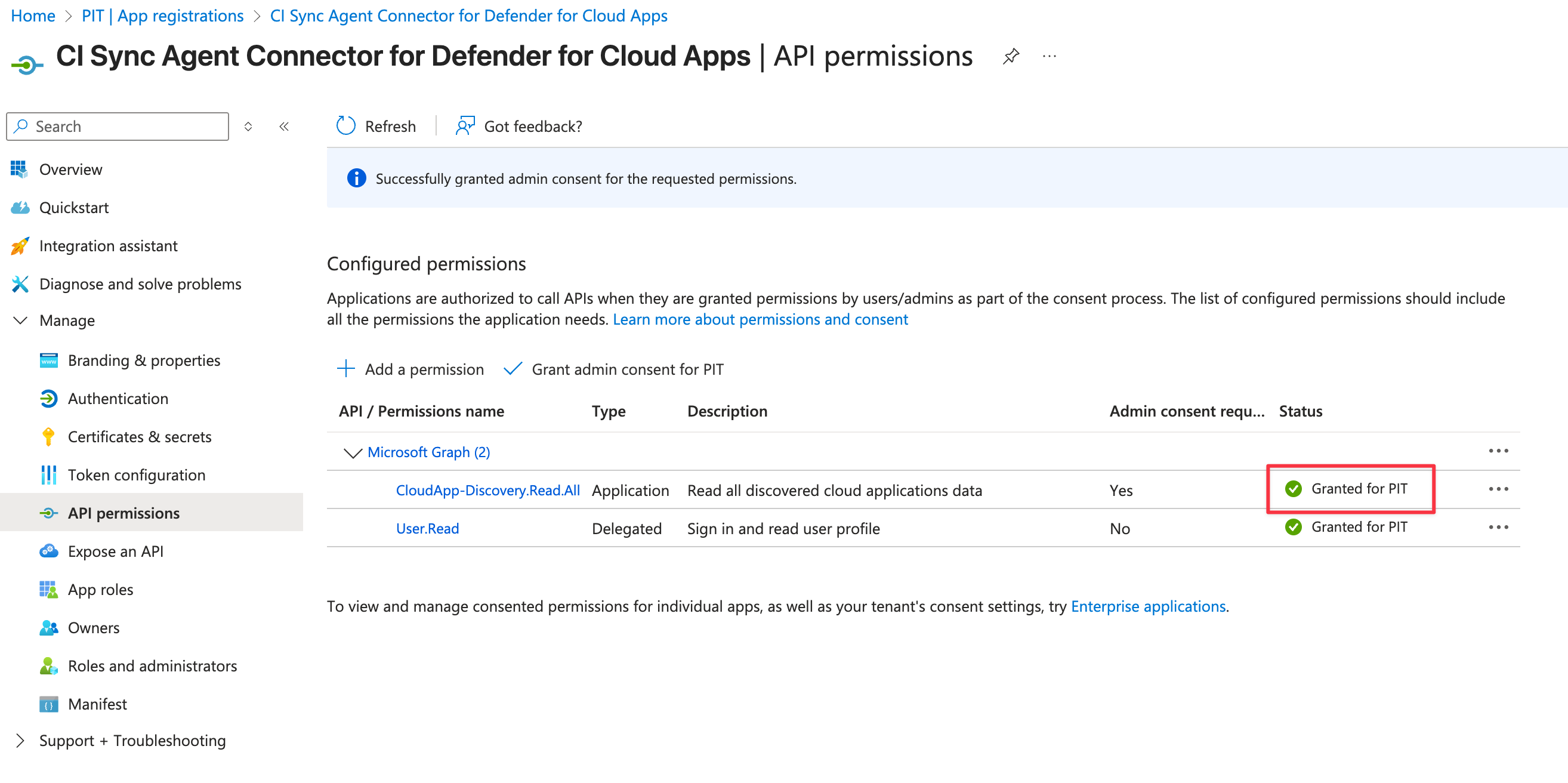This screenshot has height=783, width=1568.
Task: Open Learn more about permissions and consent link
Action: tap(760, 319)
